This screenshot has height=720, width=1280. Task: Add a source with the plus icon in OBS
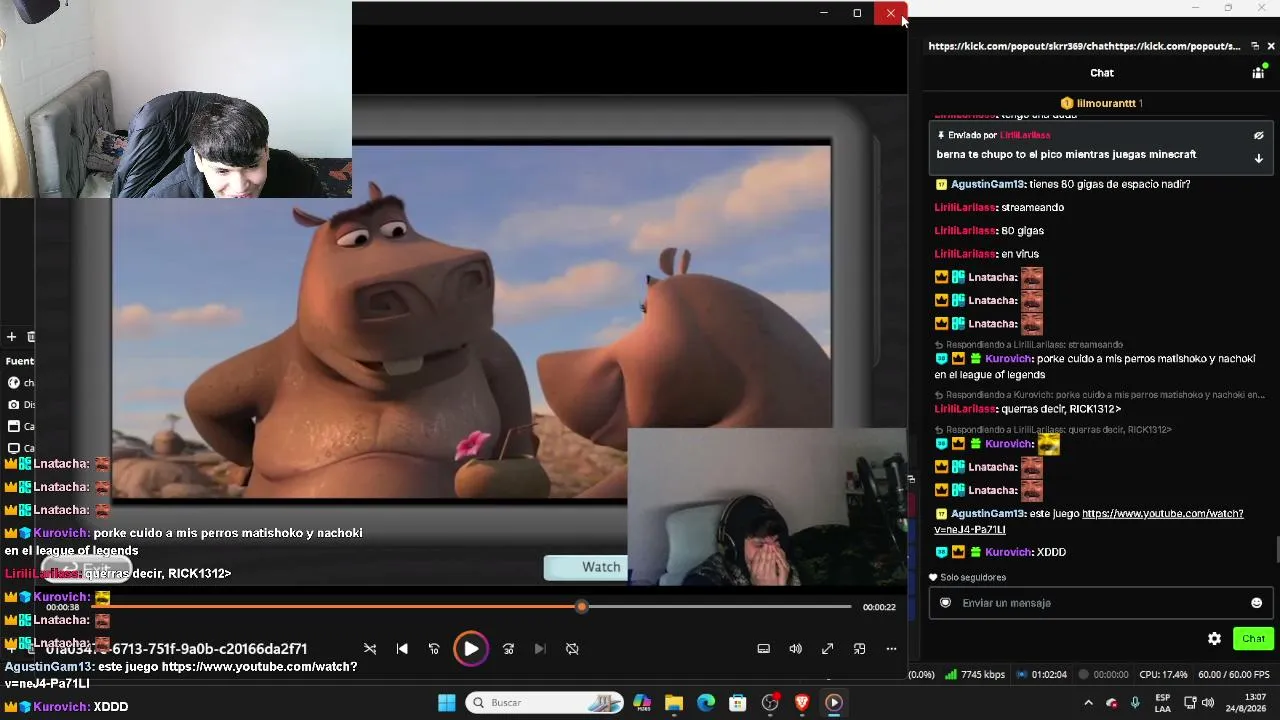11,337
